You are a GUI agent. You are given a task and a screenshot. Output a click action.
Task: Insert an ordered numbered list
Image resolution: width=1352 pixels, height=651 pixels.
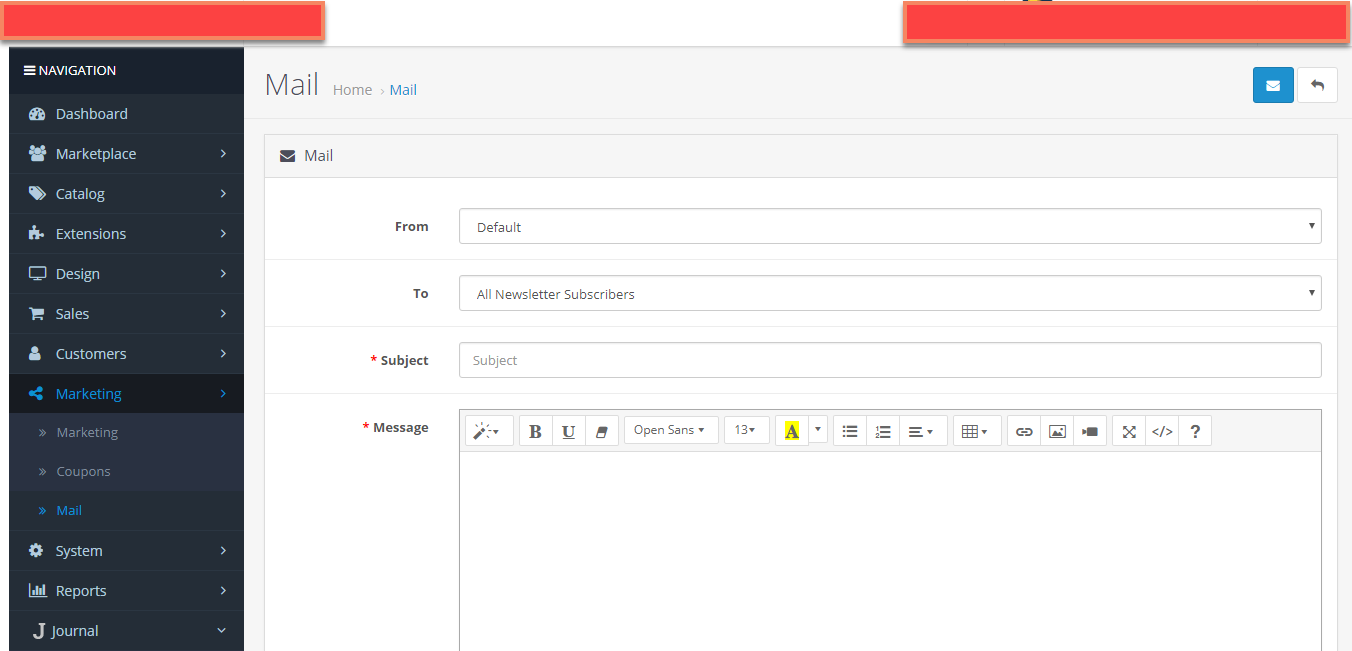click(883, 431)
